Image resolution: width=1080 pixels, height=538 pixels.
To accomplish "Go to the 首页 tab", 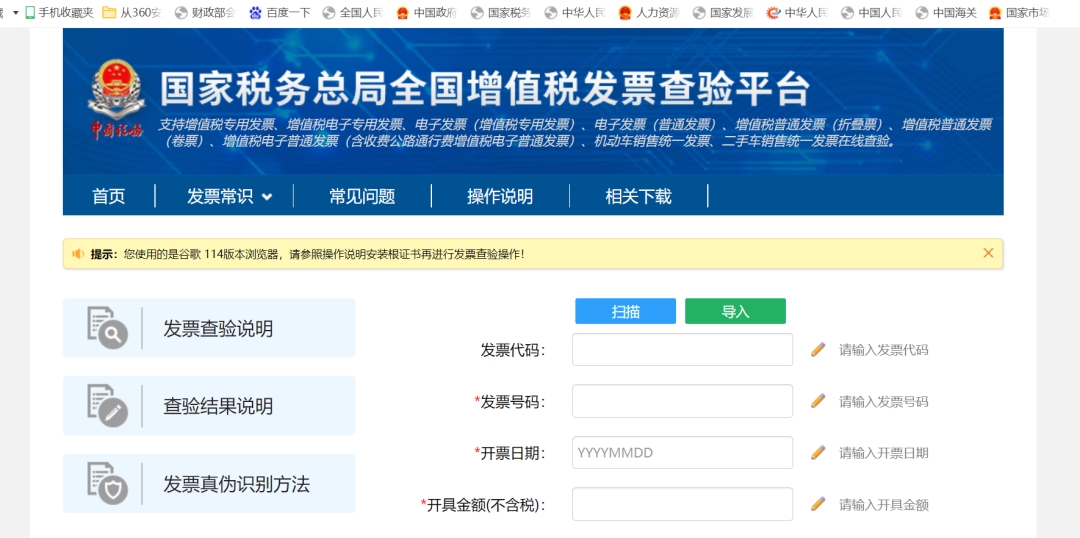I will point(109,197).
